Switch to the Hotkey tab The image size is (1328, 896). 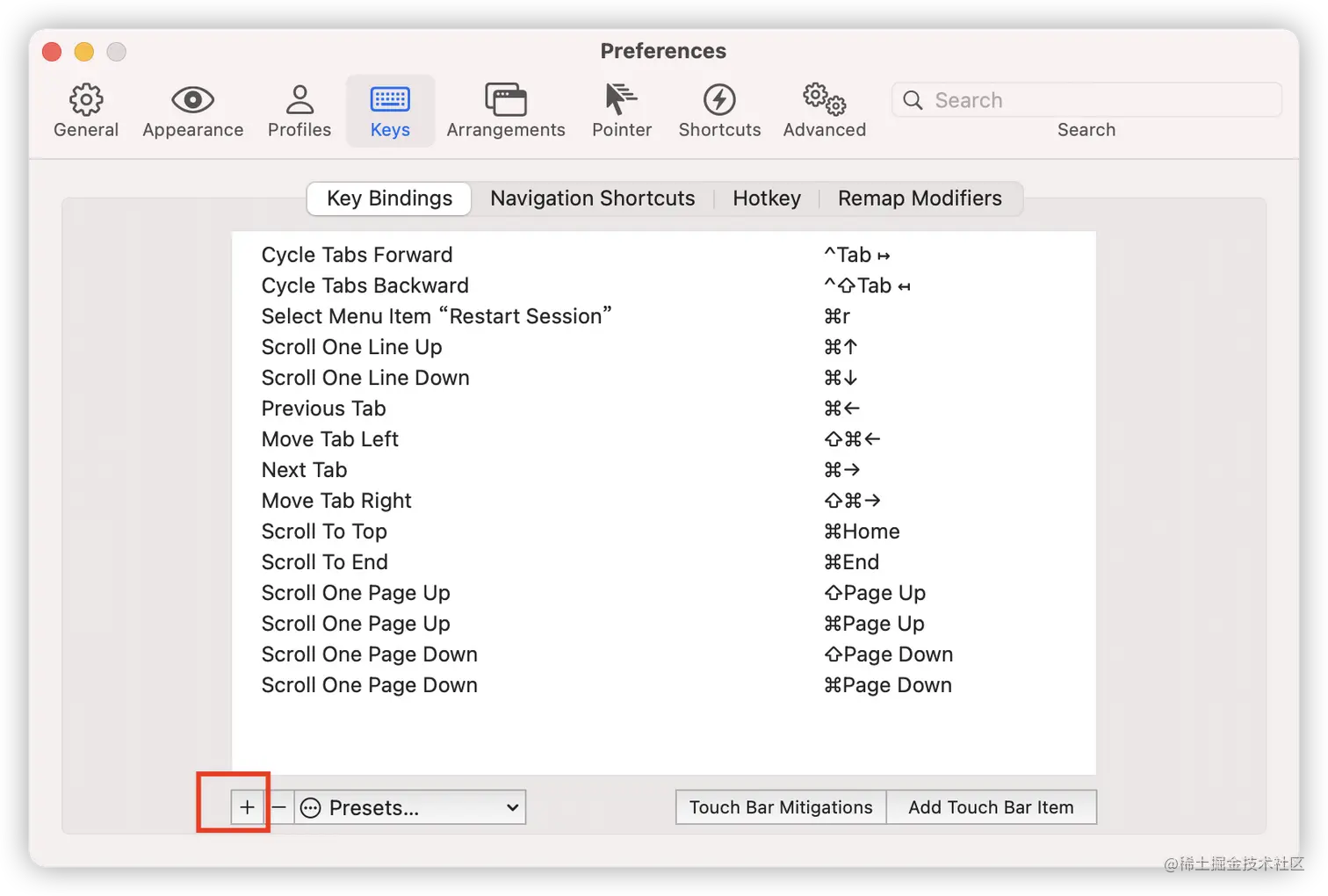[x=767, y=199]
